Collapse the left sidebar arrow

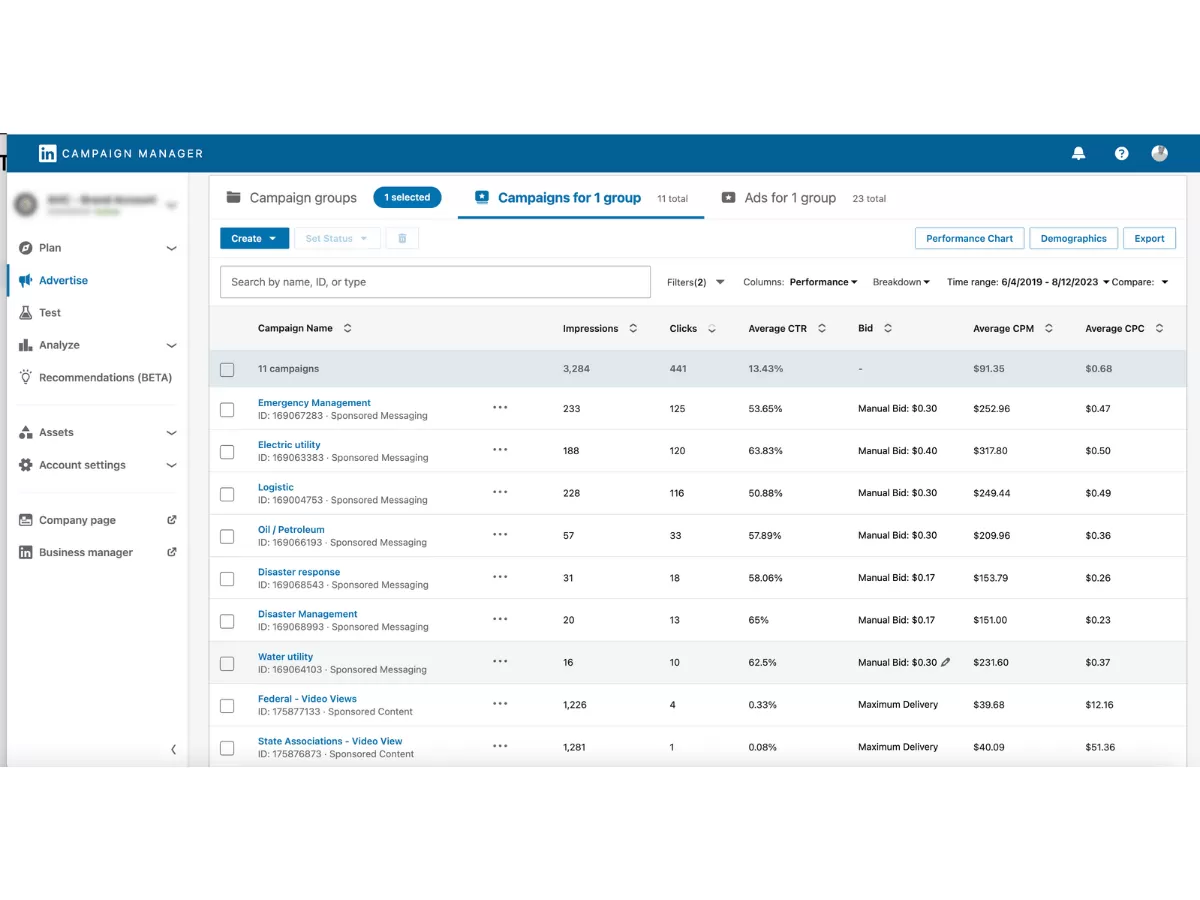click(x=173, y=749)
